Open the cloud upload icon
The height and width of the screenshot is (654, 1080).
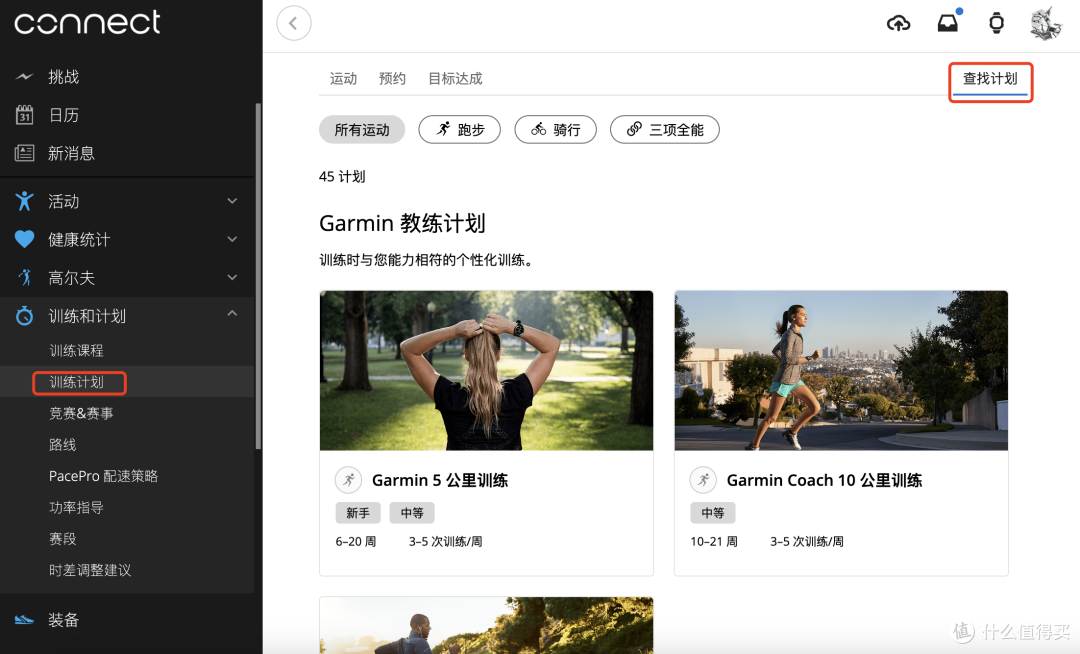(898, 23)
